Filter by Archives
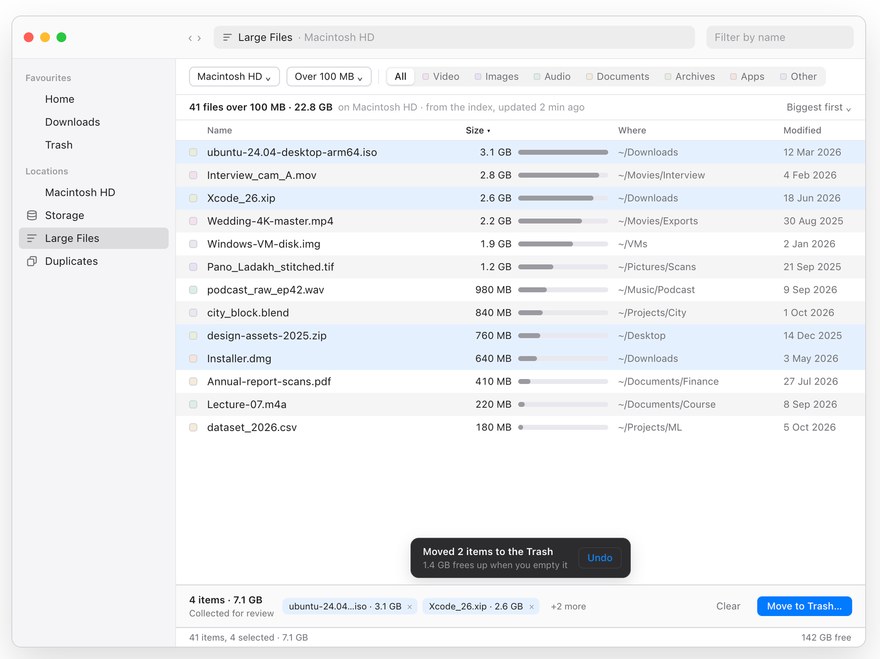The width and height of the screenshot is (880, 659). tap(689, 77)
